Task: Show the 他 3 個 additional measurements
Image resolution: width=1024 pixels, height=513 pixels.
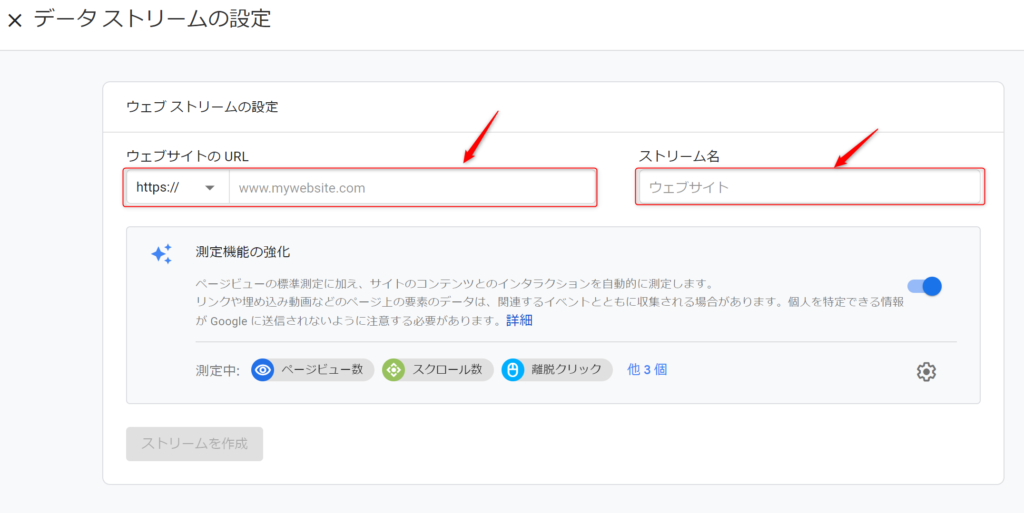Action: (647, 369)
